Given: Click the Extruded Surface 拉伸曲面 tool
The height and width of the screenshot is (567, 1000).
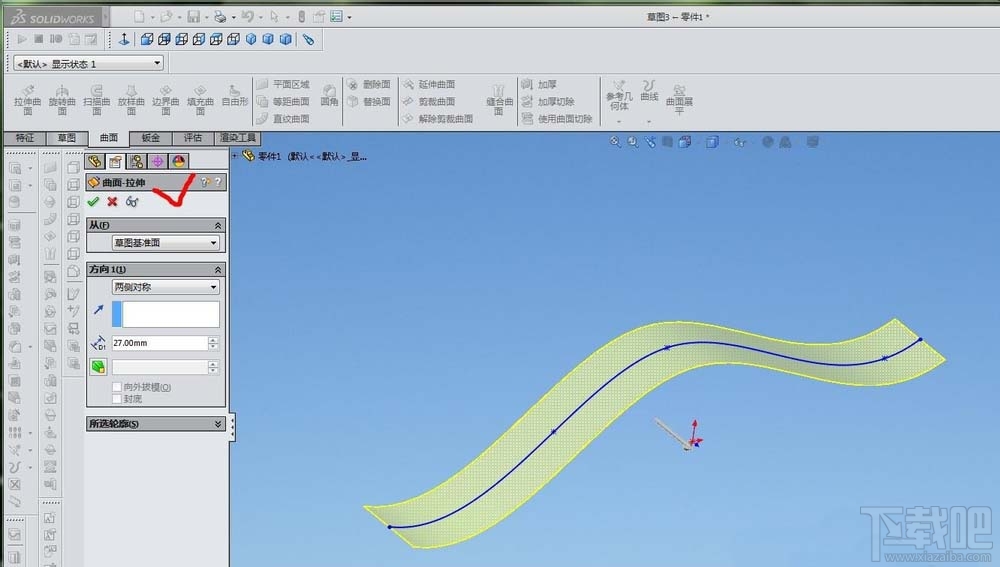Looking at the screenshot, I should pos(27,99).
